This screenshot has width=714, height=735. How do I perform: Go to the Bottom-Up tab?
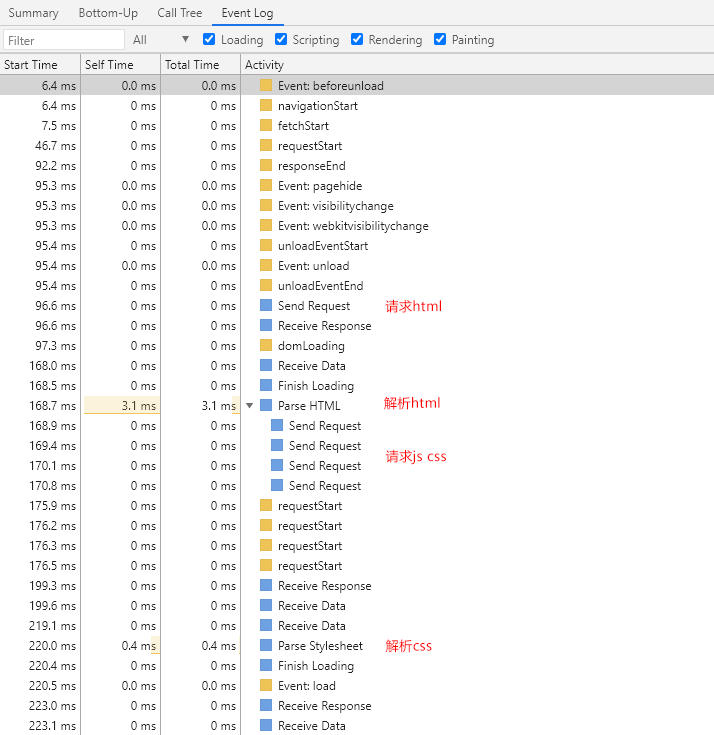pyautogui.click(x=108, y=13)
